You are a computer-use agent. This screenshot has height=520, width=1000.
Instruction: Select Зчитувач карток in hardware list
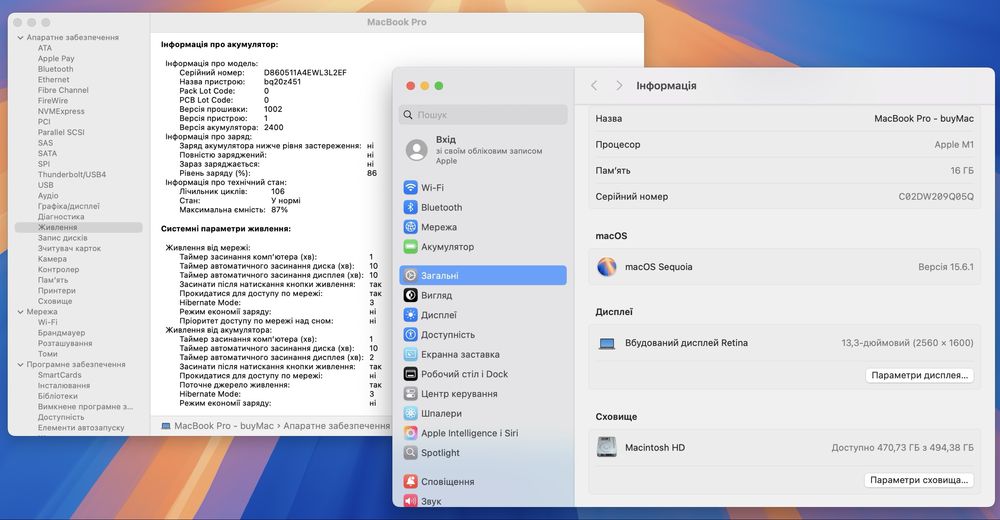[70, 248]
